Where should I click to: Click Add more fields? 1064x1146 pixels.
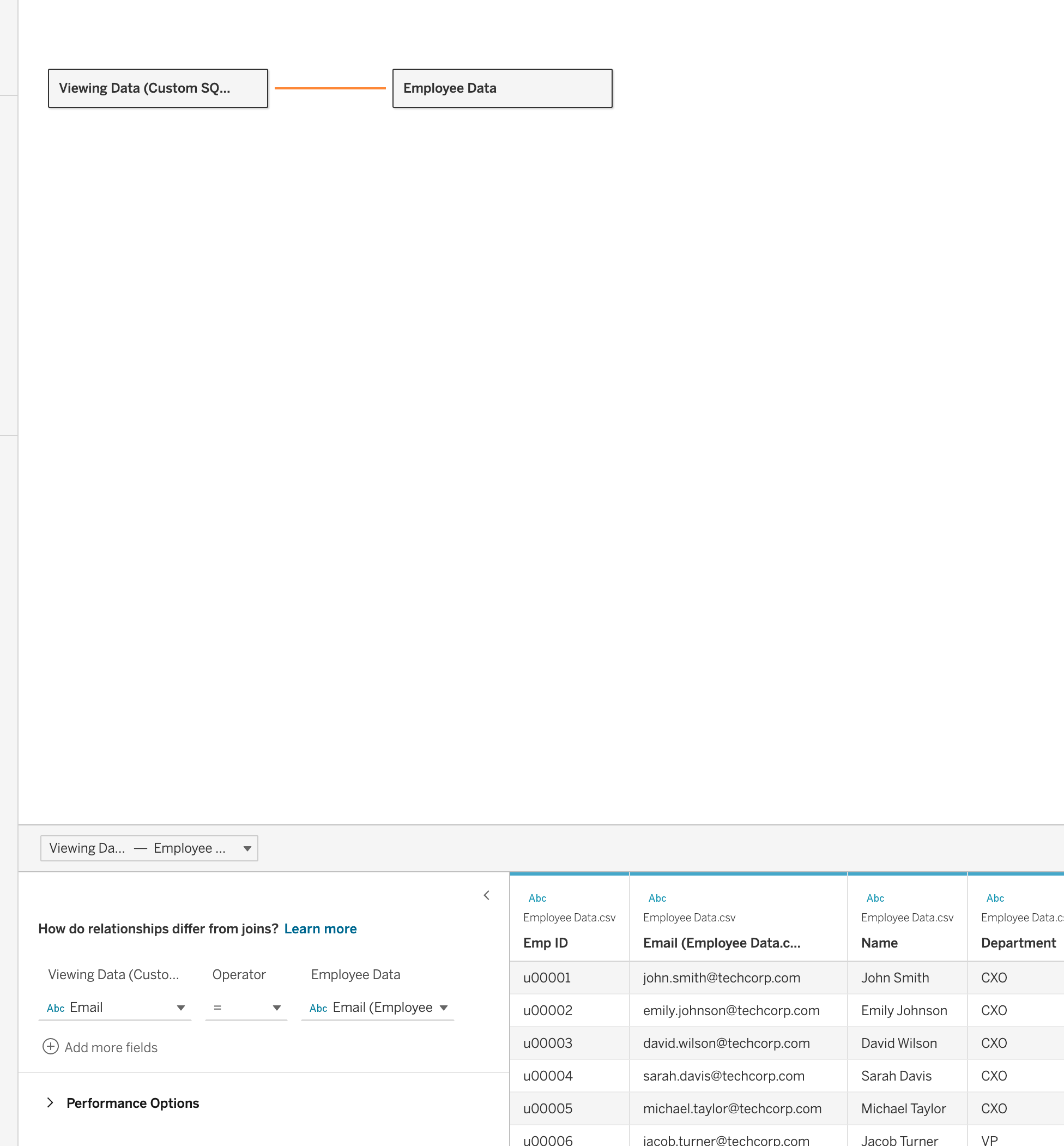point(111,1047)
